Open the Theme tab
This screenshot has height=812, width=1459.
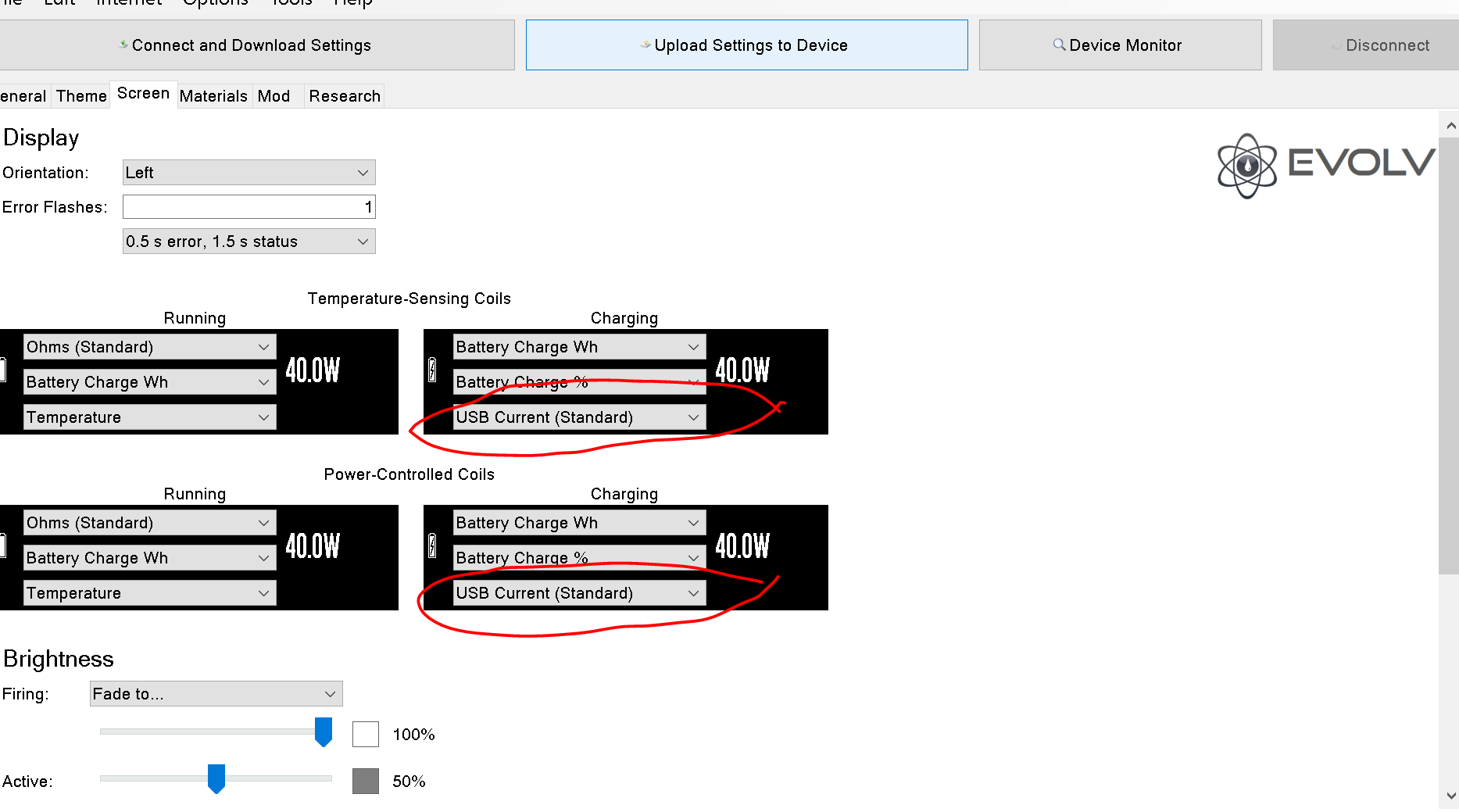[x=81, y=96]
